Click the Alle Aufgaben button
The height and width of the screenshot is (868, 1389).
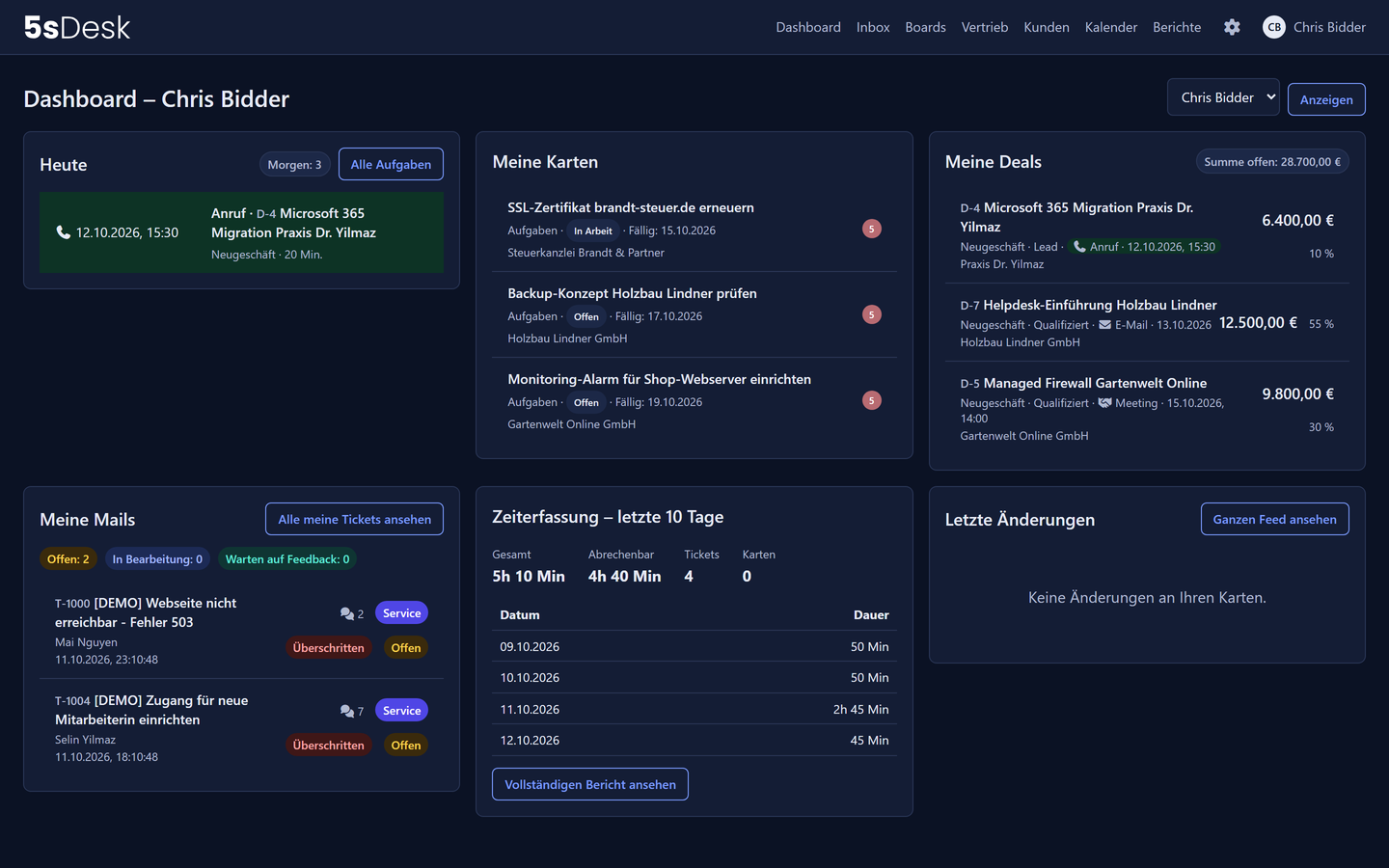point(391,164)
